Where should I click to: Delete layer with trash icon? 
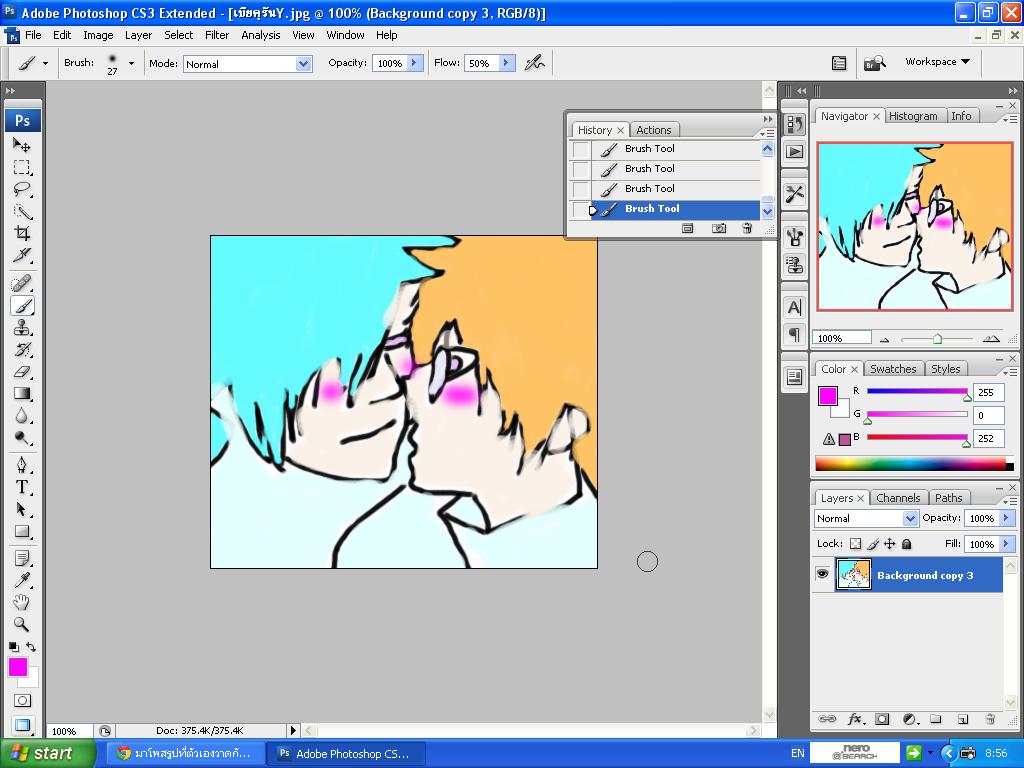tap(990, 719)
